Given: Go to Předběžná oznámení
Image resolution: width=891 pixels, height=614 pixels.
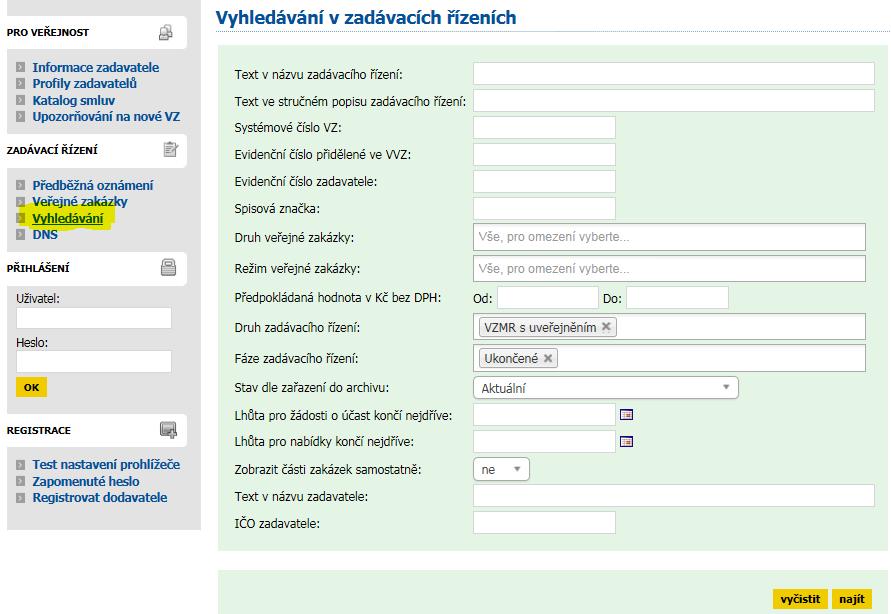Looking at the screenshot, I should pyautogui.click(x=93, y=185).
